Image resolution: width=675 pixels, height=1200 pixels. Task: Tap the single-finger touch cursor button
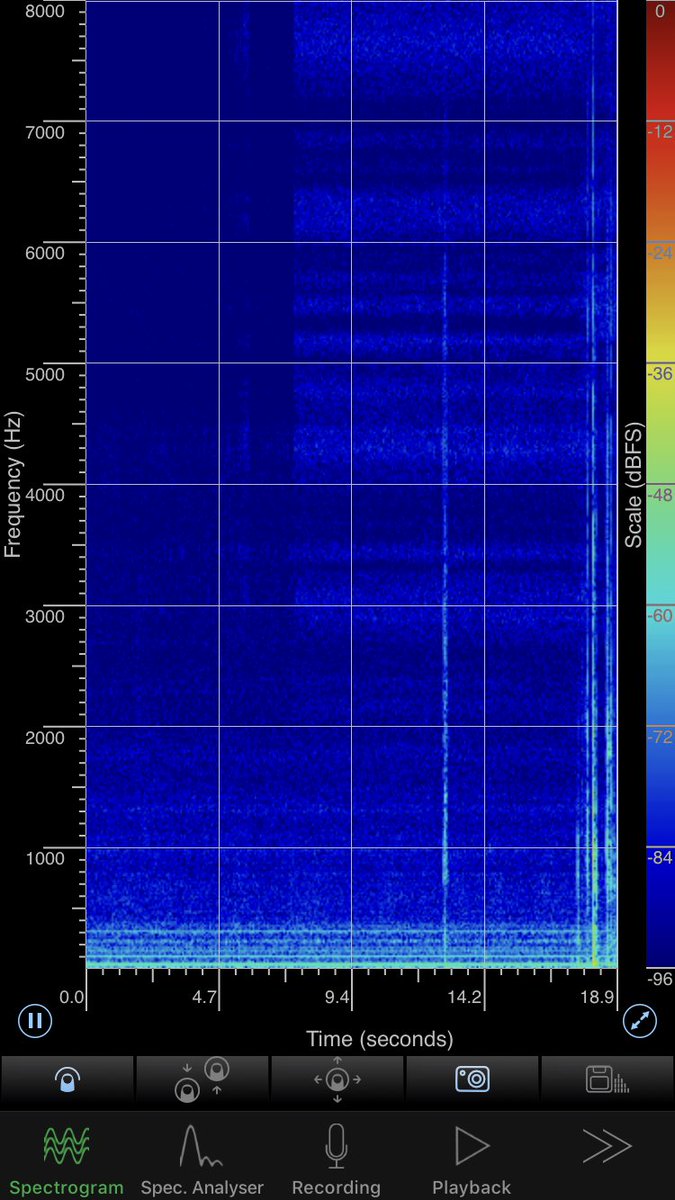click(67, 1079)
